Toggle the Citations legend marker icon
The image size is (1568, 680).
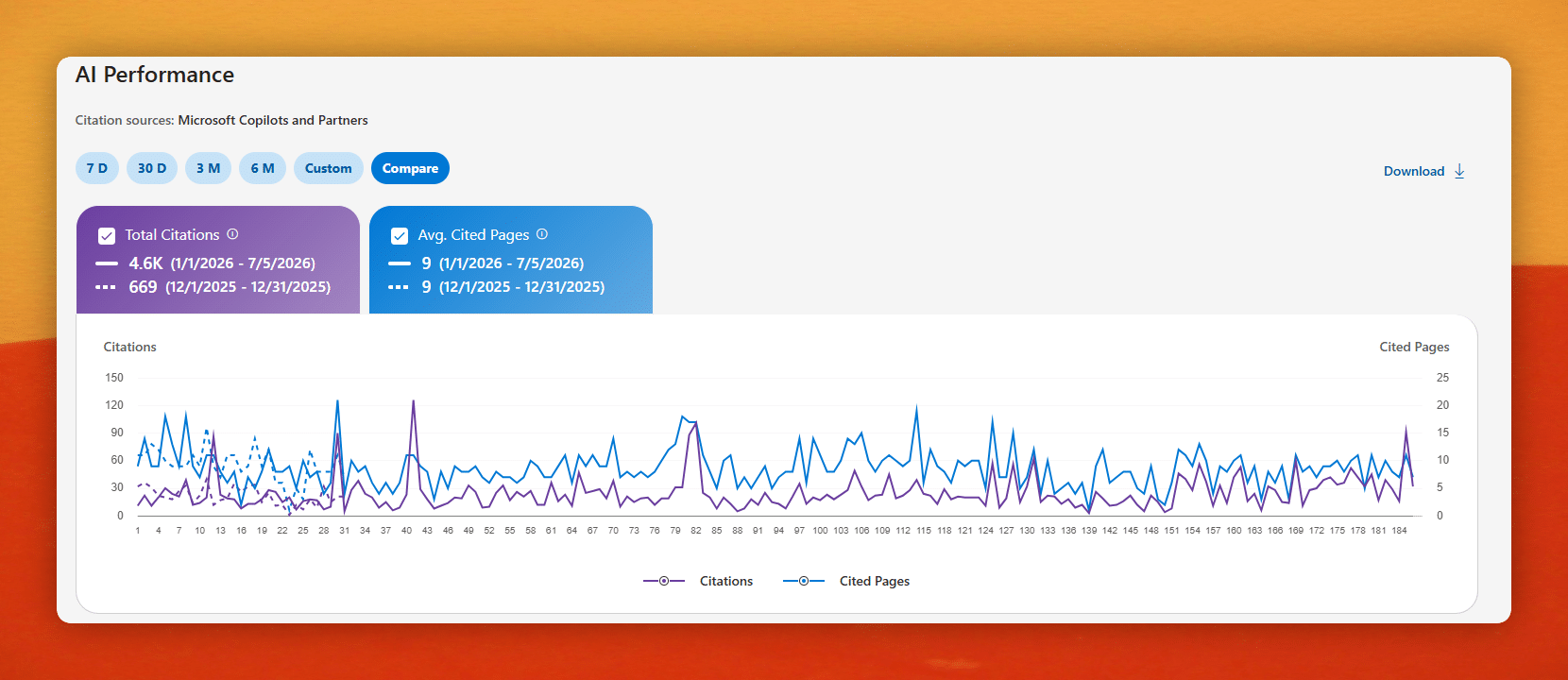click(664, 581)
